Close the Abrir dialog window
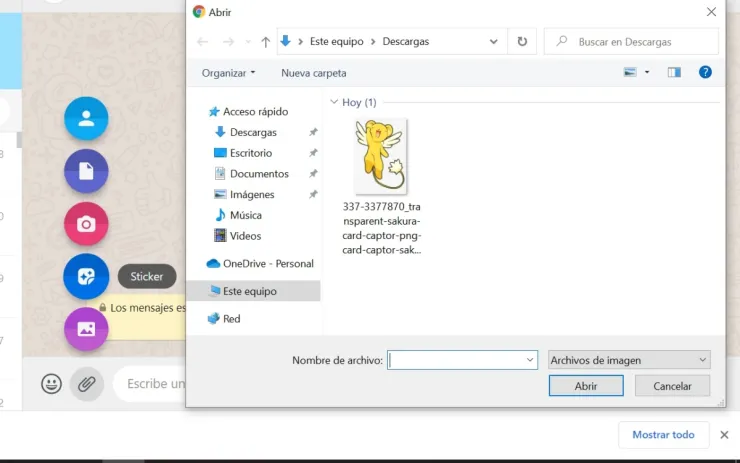The width and height of the screenshot is (740, 463). 711,12
